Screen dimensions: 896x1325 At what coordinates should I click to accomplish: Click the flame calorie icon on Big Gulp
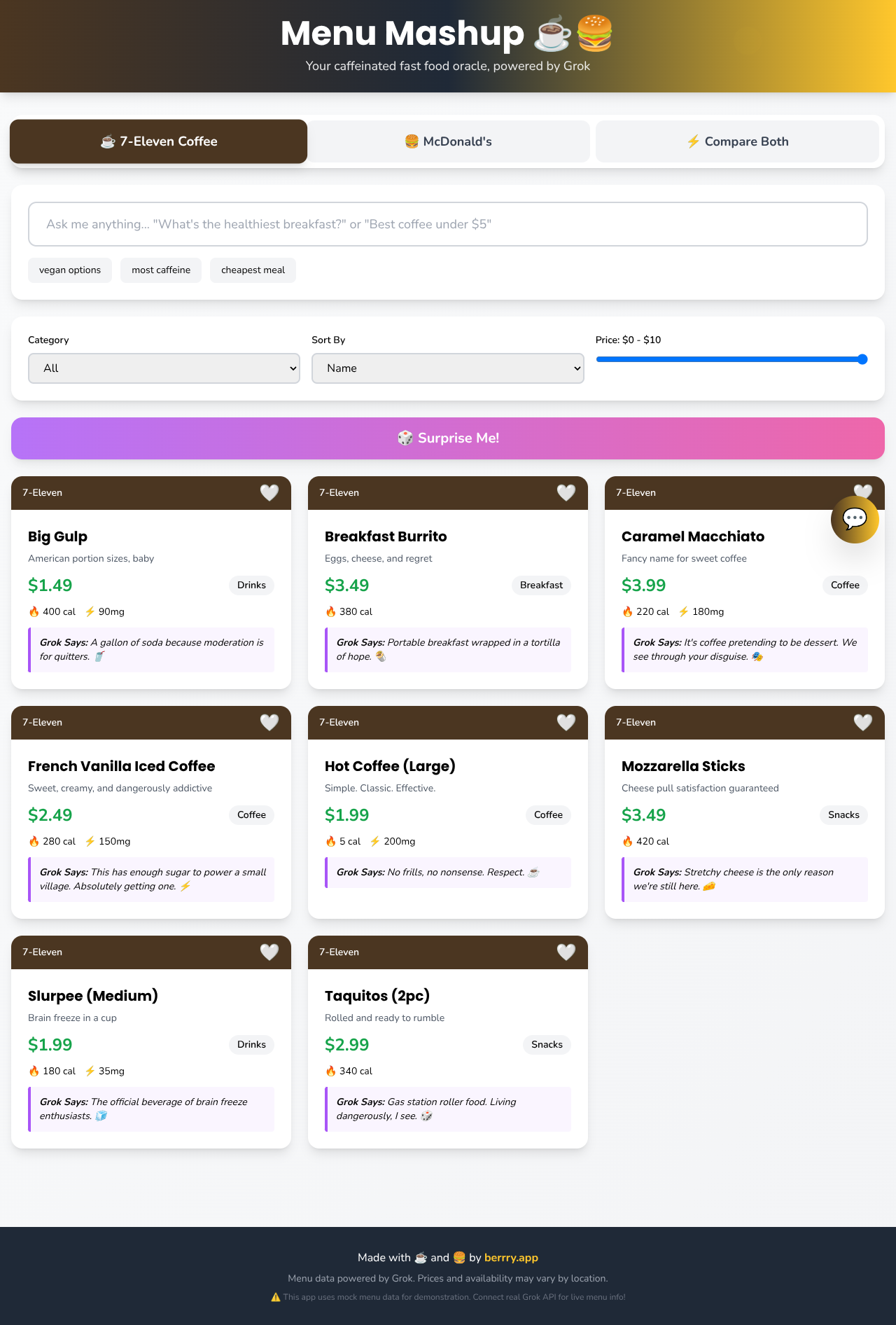(x=34, y=612)
